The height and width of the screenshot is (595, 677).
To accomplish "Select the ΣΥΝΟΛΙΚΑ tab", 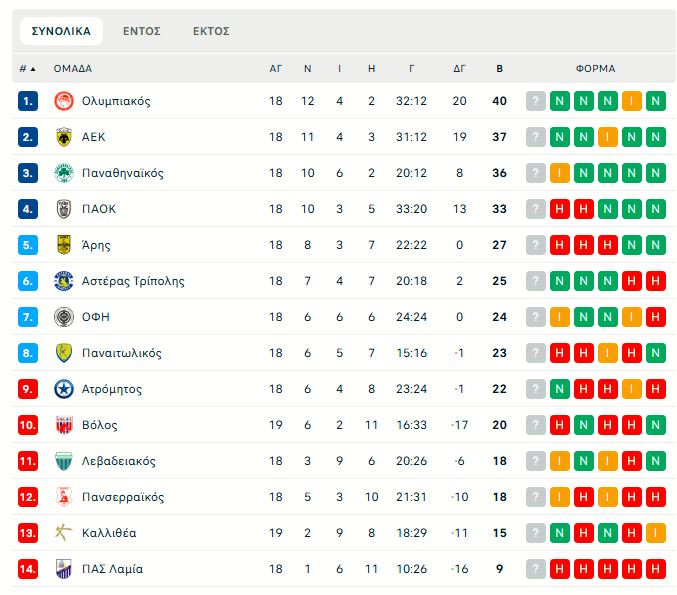I will pos(61,31).
